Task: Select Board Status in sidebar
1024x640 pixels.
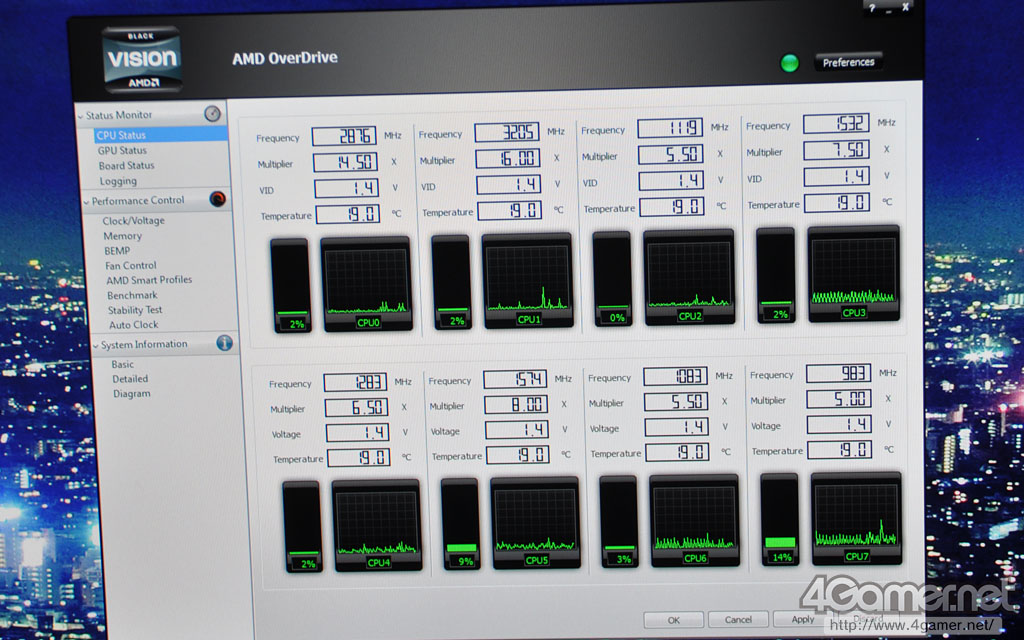Action: (x=126, y=166)
